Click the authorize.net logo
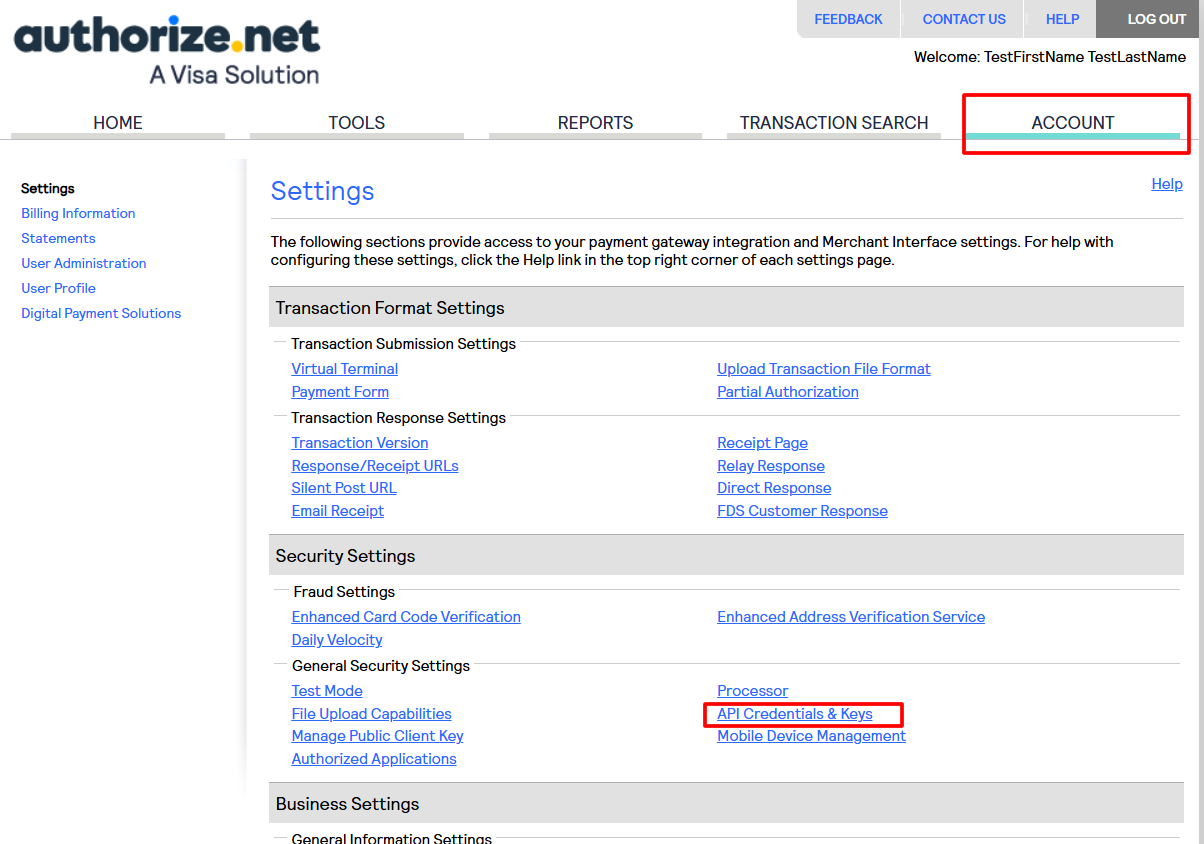Viewport: 1204px width, 844px height. tap(167, 49)
